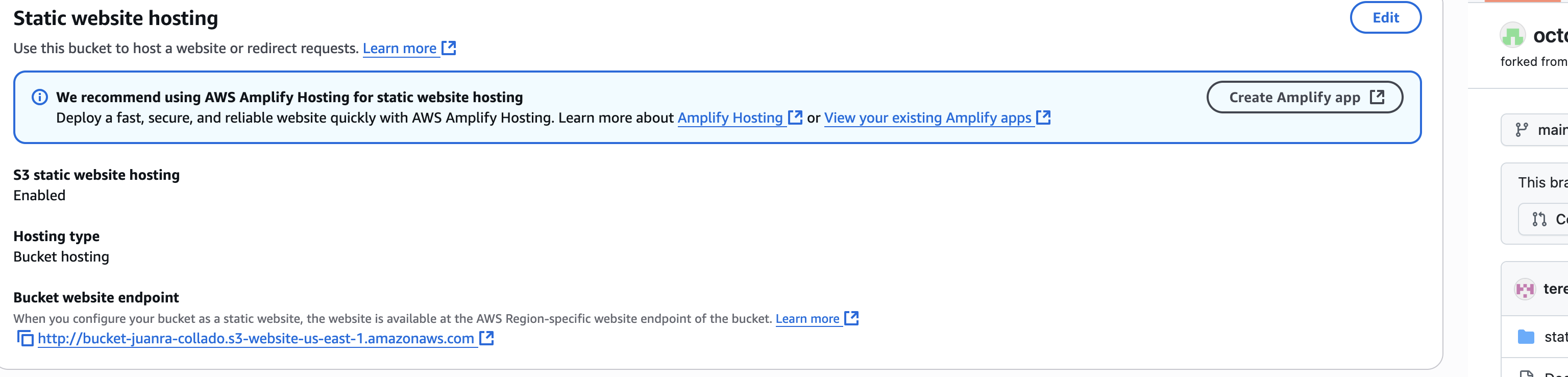
Task: Click the pull request Contribute button
Action: (x=1546, y=219)
